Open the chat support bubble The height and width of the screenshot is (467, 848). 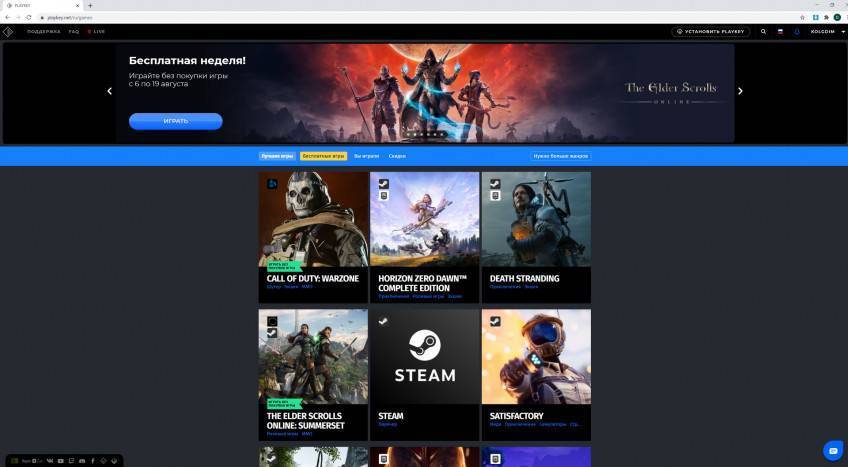pos(833,450)
